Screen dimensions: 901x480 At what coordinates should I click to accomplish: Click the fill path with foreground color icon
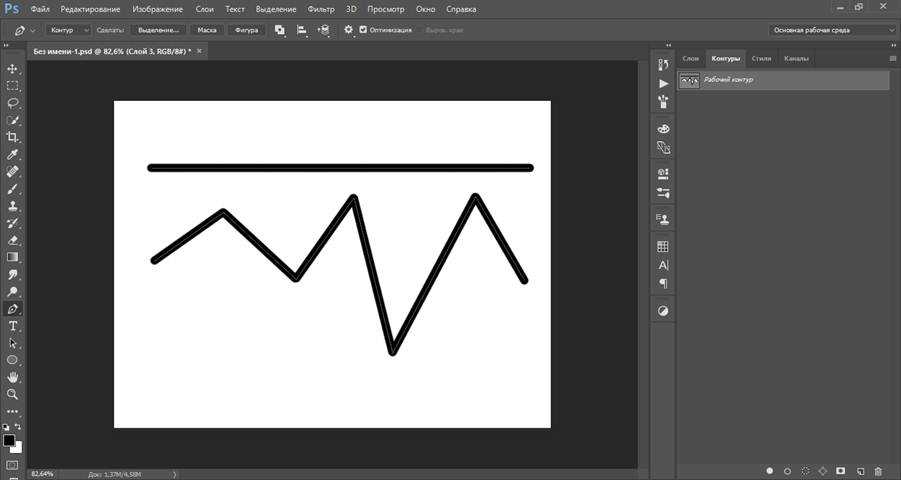pyautogui.click(x=769, y=470)
